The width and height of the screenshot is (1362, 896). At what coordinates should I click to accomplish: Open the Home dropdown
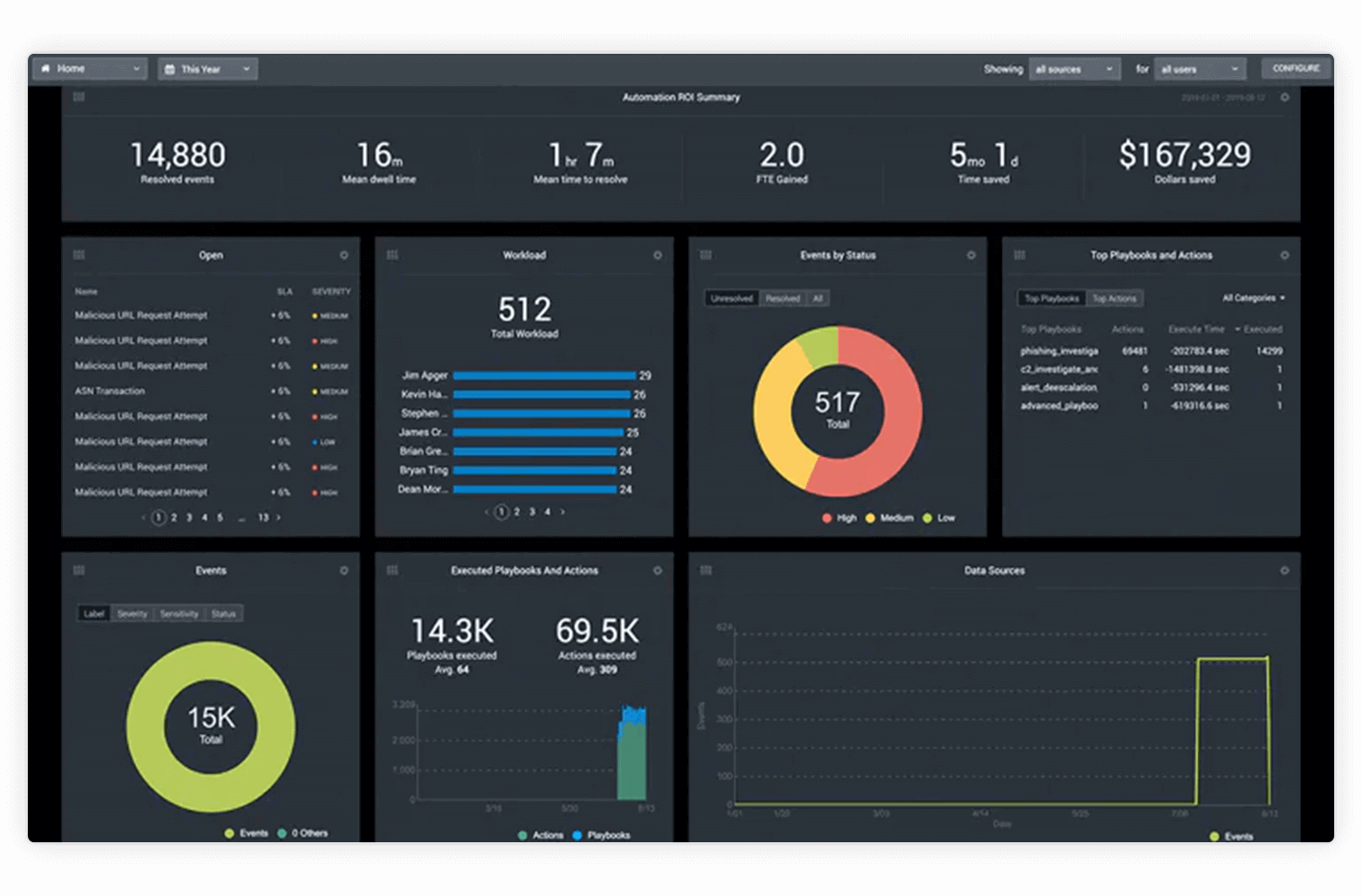(x=90, y=68)
